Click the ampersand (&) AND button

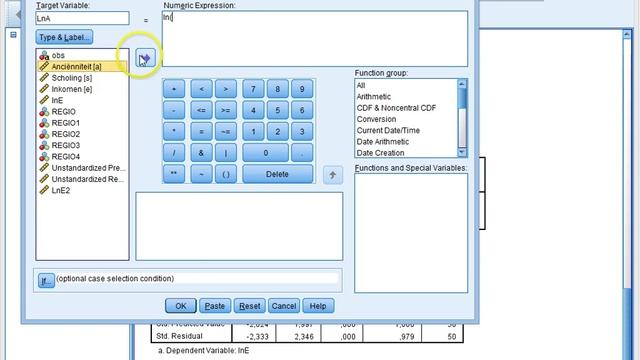click(x=201, y=153)
